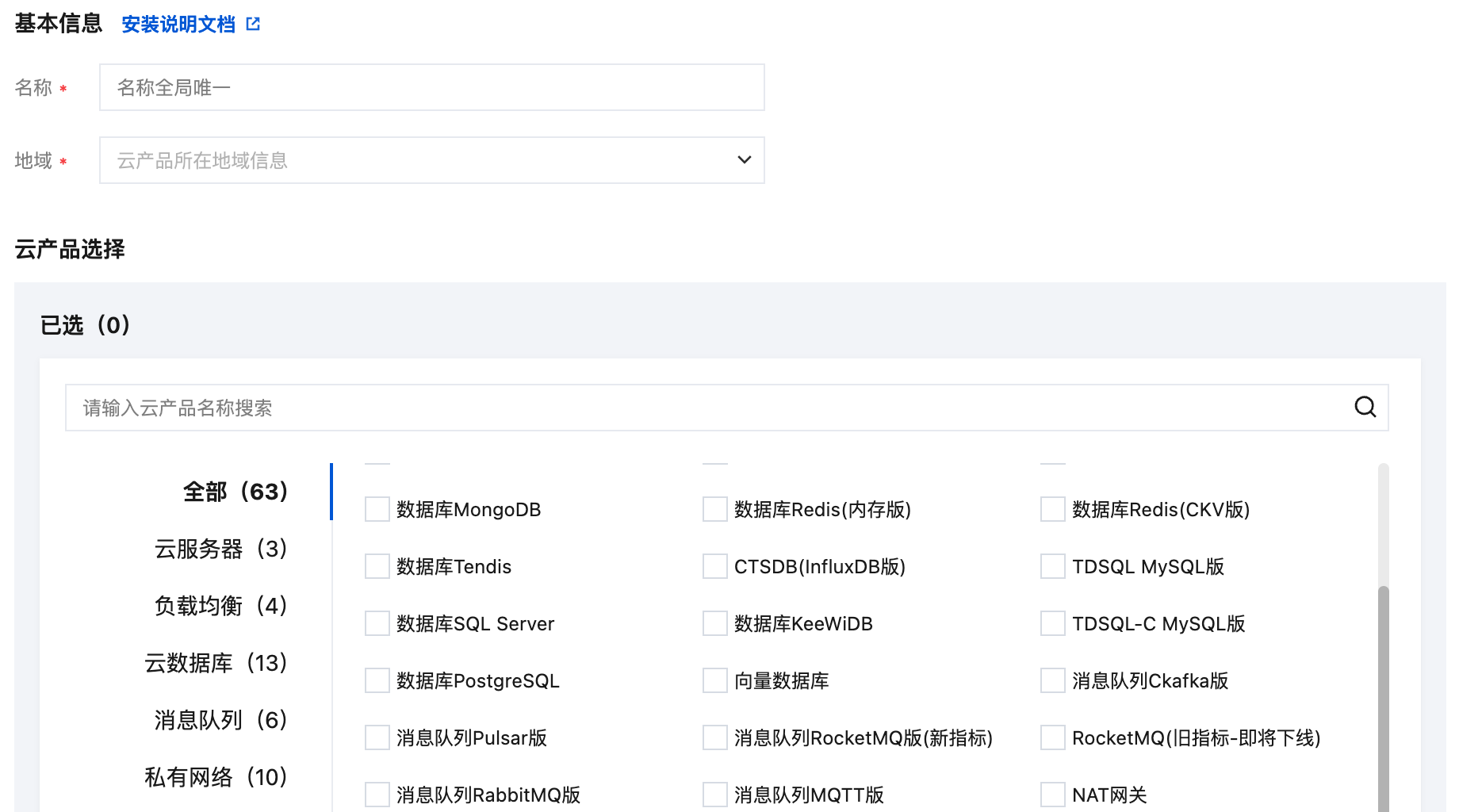The width and height of the screenshot is (1459, 812).
Task: Check the 消息队列RocketMQ版(新指标) checkbox
Action: (715, 737)
